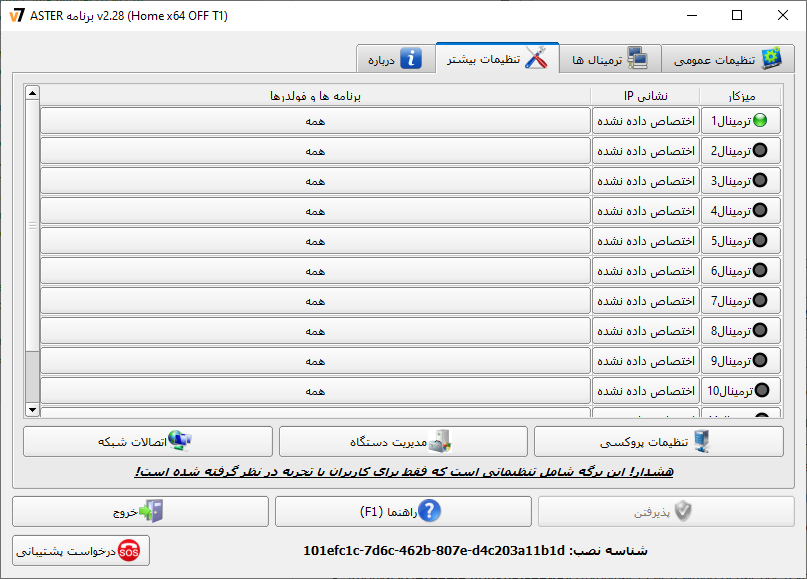Click the IP address cell for ترمینال3
Image resolution: width=807 pixels, height=579 pixels.
646,181
